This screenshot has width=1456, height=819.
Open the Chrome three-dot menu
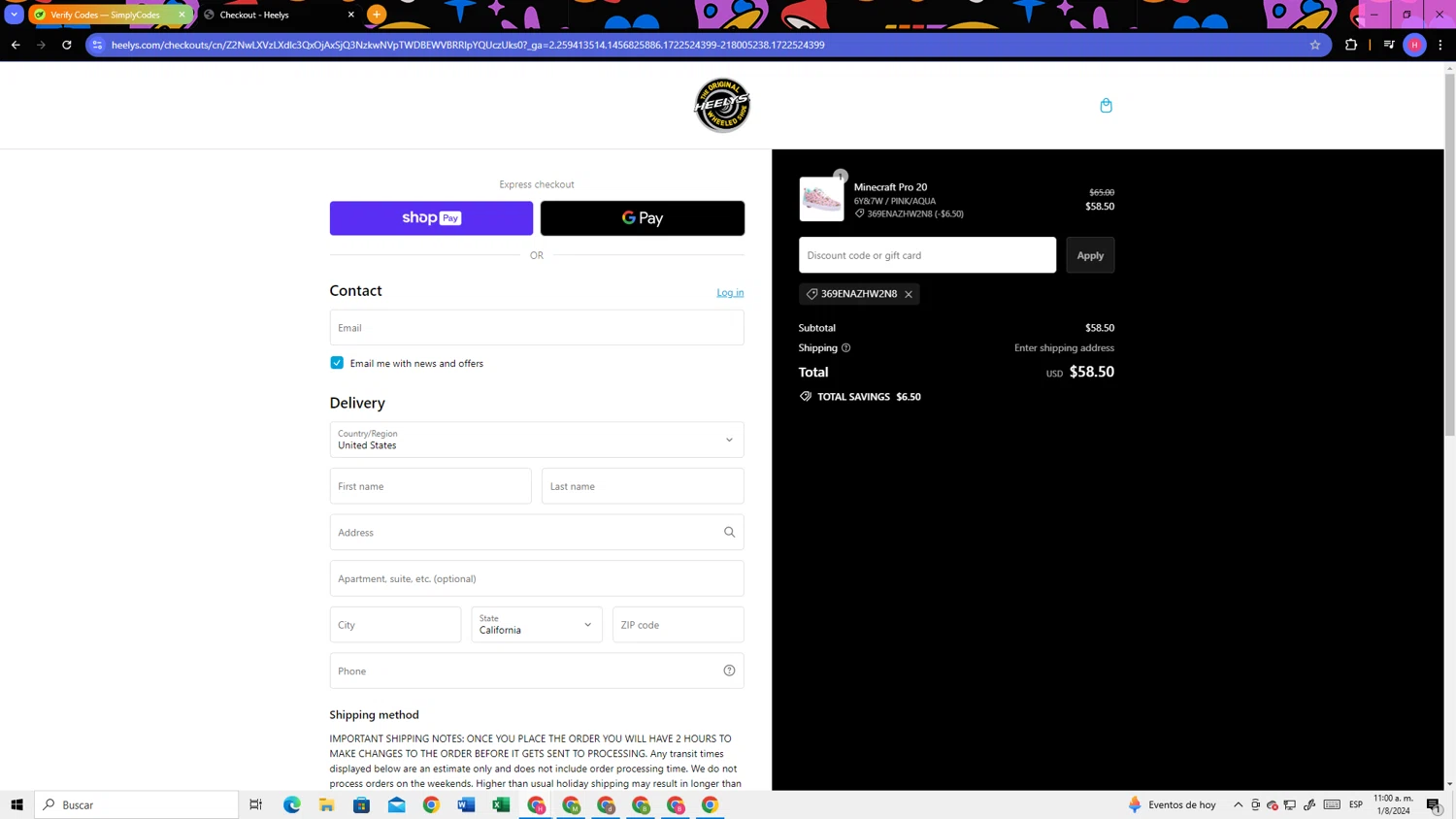tap(1440, 45)
